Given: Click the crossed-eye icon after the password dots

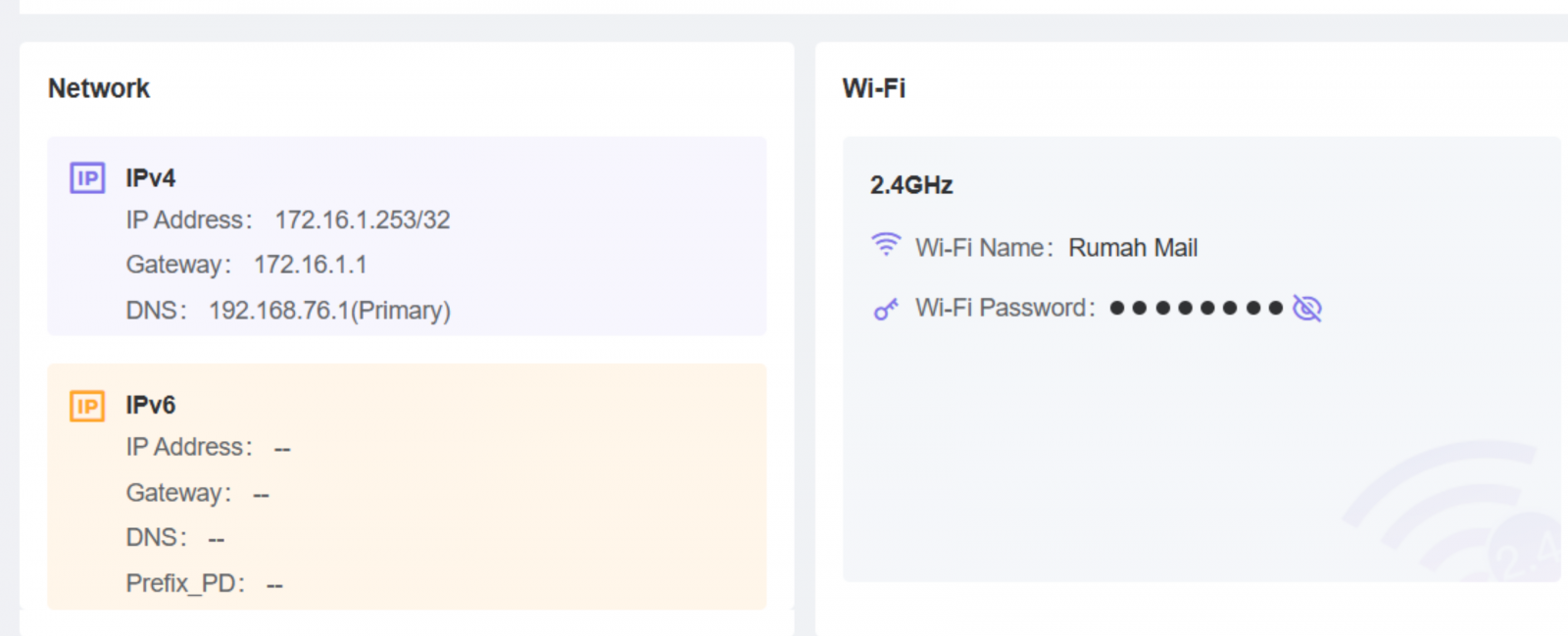Looking at the screenshot, I should pos(1307,308).
